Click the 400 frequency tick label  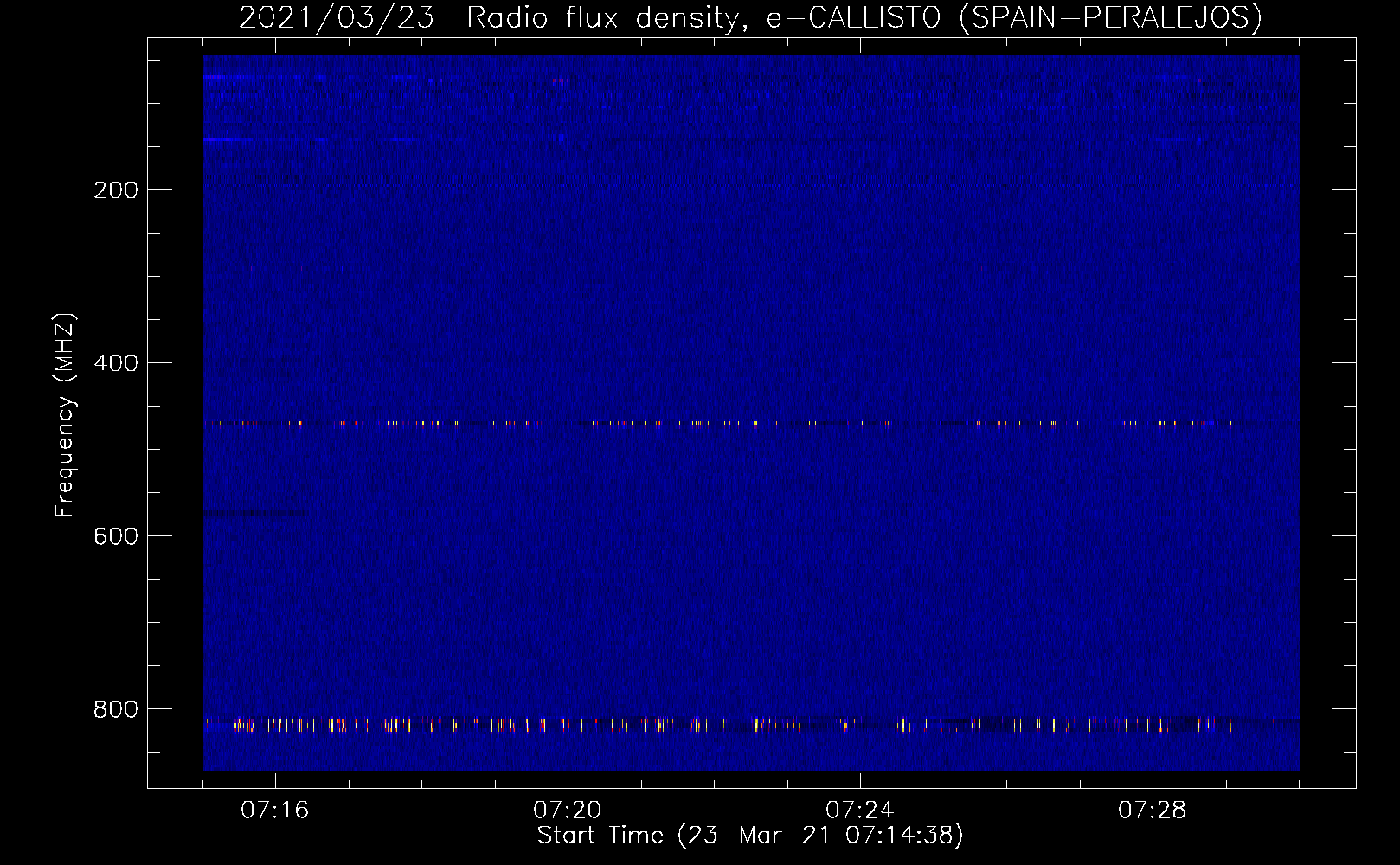(x=116, y=363)
